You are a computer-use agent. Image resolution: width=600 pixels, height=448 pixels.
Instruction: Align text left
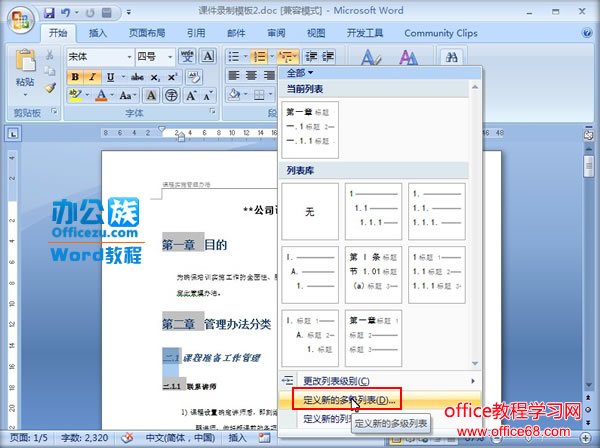(234, 75)
